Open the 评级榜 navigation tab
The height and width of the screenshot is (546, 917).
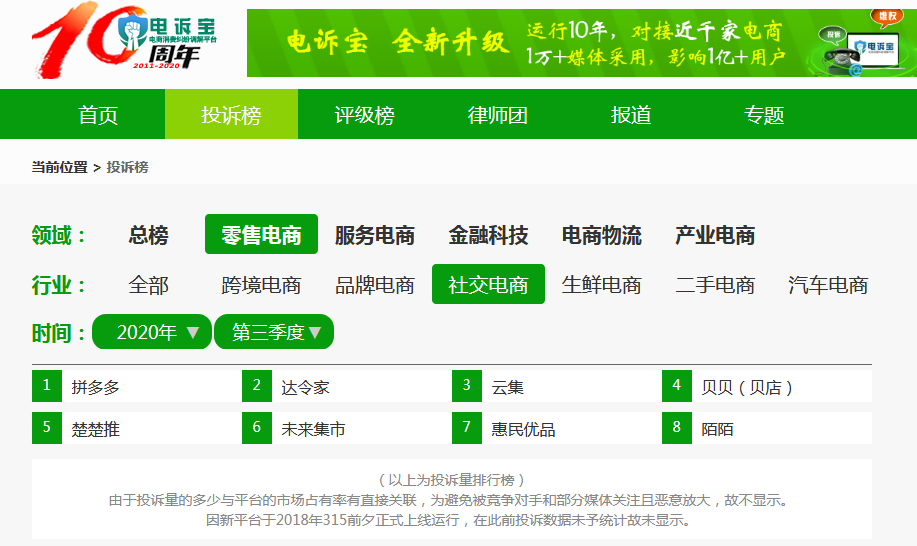coord(364,115)
